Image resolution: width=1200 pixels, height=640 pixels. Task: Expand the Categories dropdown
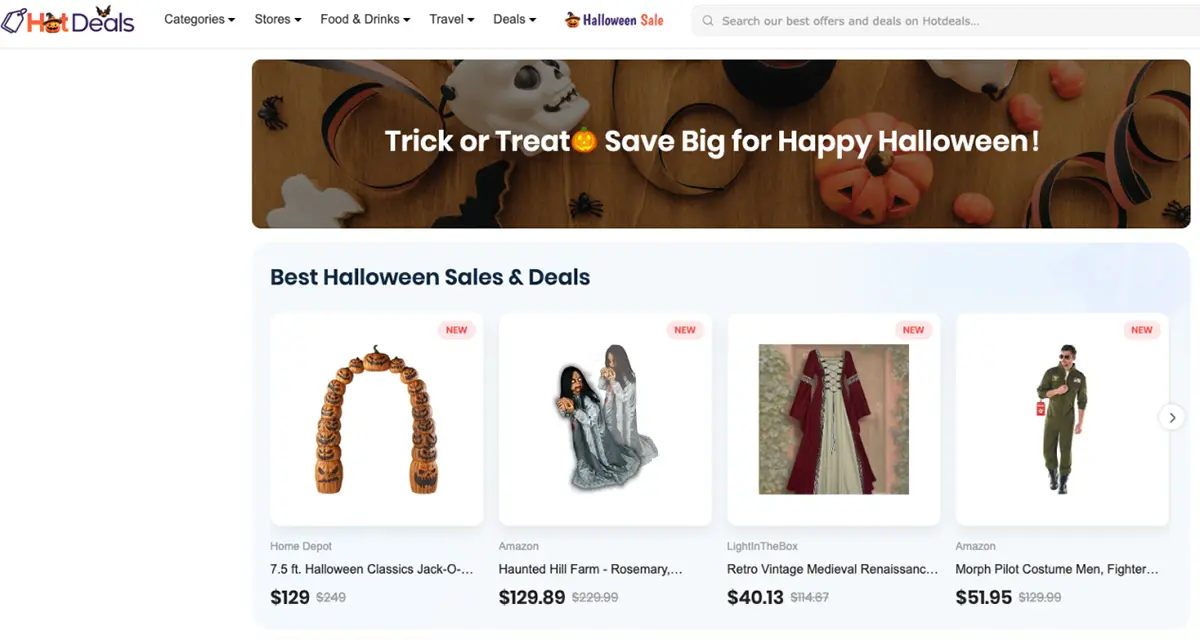pyautogui.click(x=199, y=19)
